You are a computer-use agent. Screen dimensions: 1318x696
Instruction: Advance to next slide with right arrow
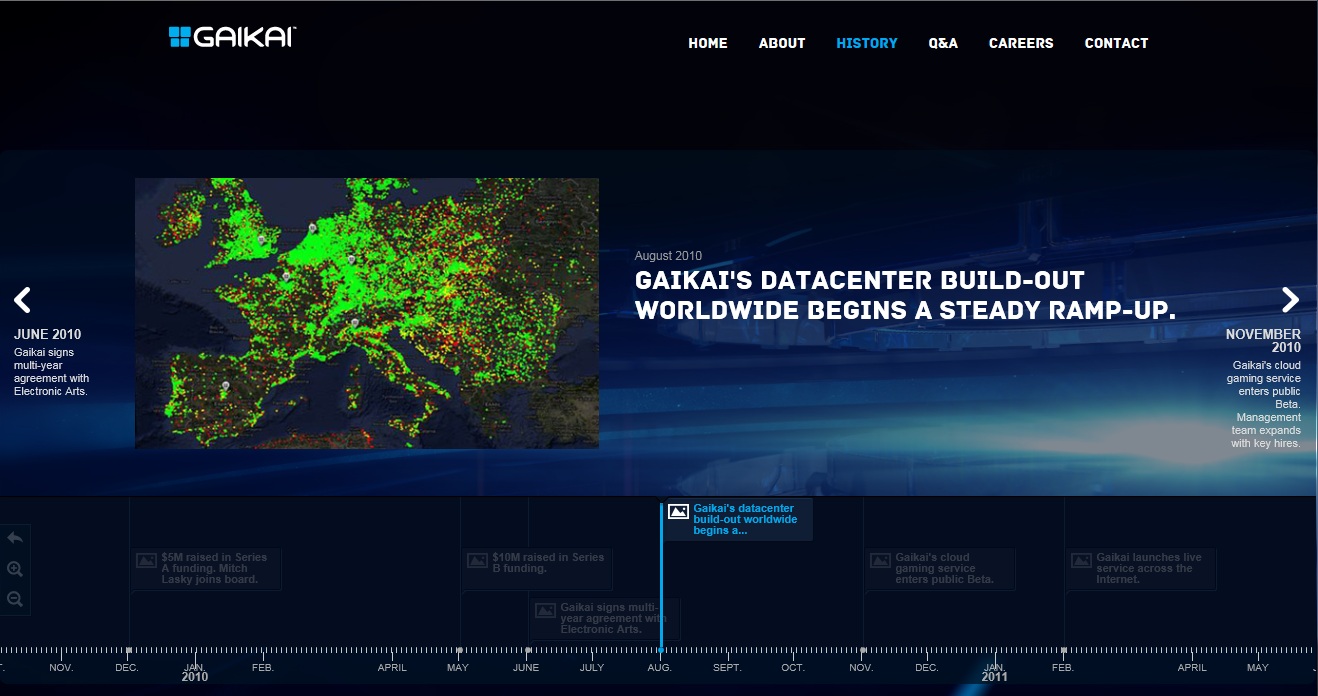(x=1290, y=299)
